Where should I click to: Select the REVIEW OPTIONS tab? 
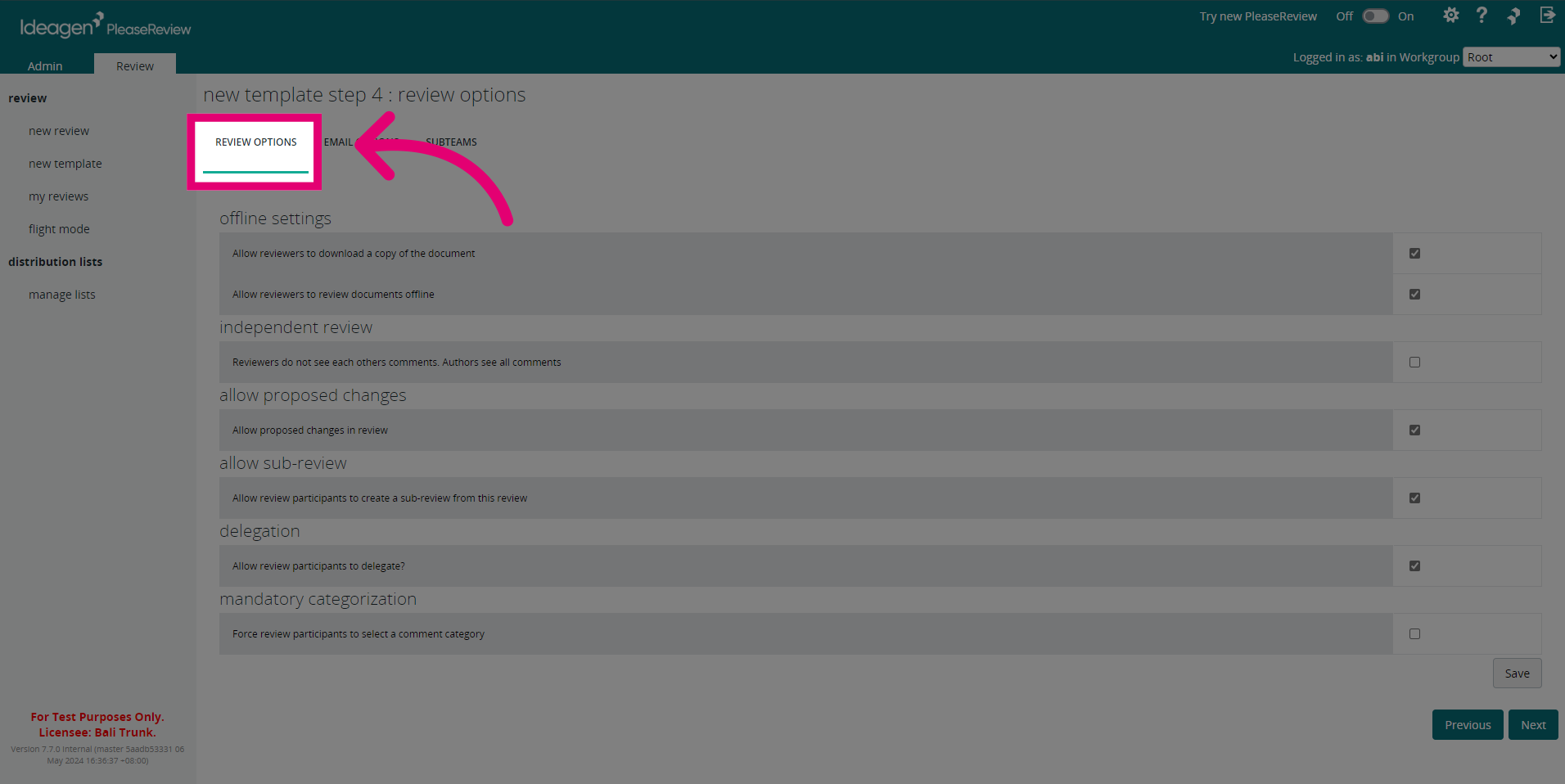click(x=256, y=142)
